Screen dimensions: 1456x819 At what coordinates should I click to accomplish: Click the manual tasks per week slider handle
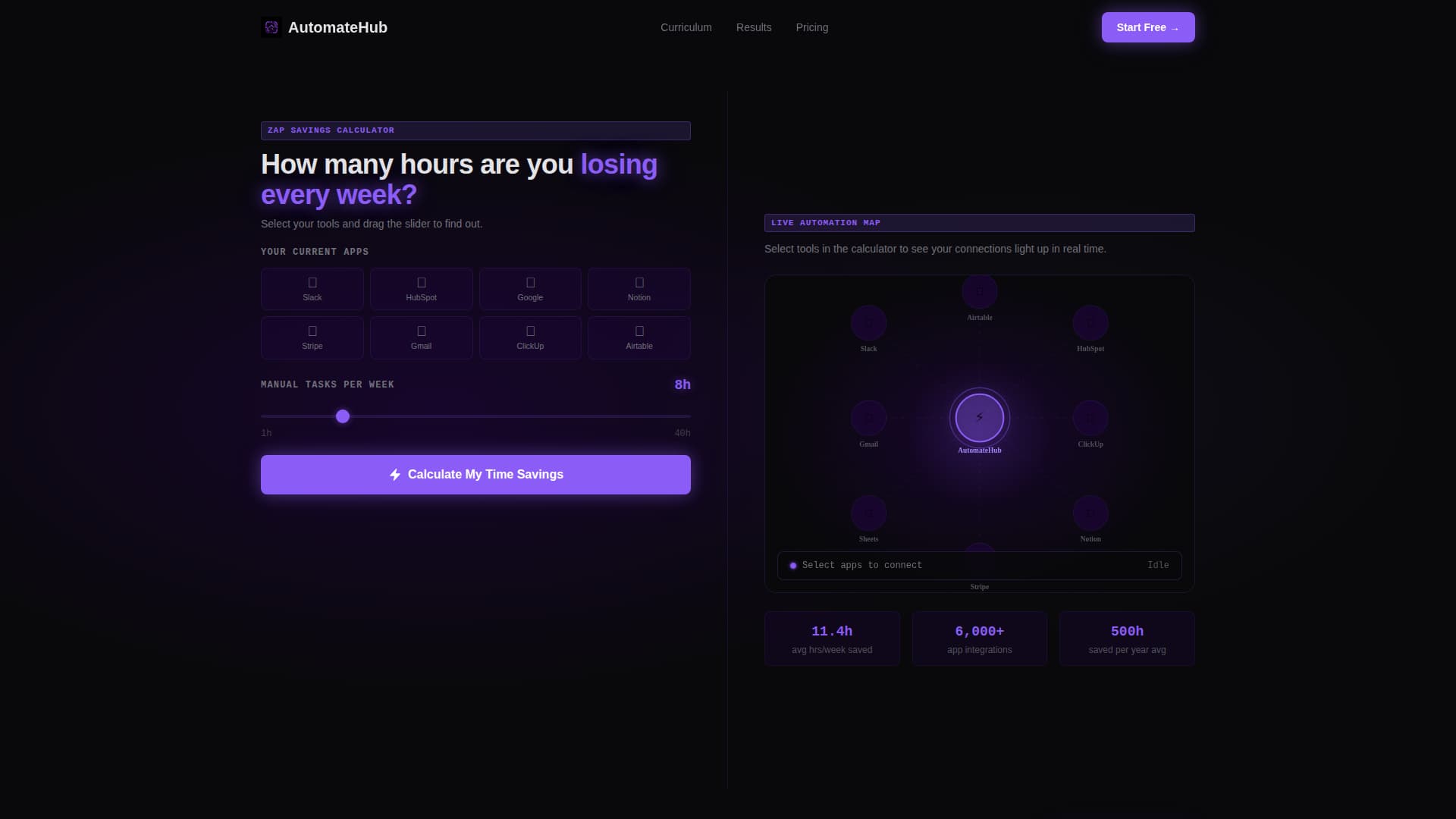pos(342,416)
